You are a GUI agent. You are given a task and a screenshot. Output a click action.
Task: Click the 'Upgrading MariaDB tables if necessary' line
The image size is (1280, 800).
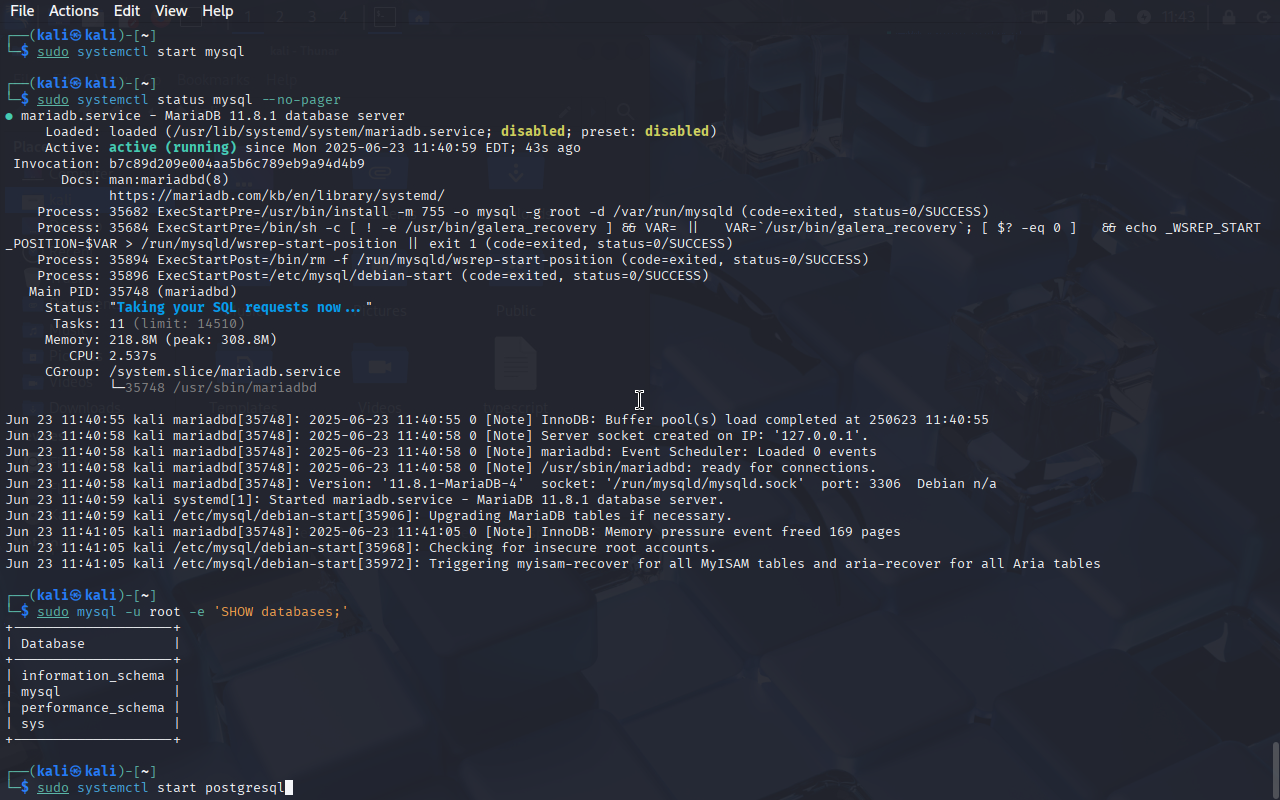coord(369,516)
